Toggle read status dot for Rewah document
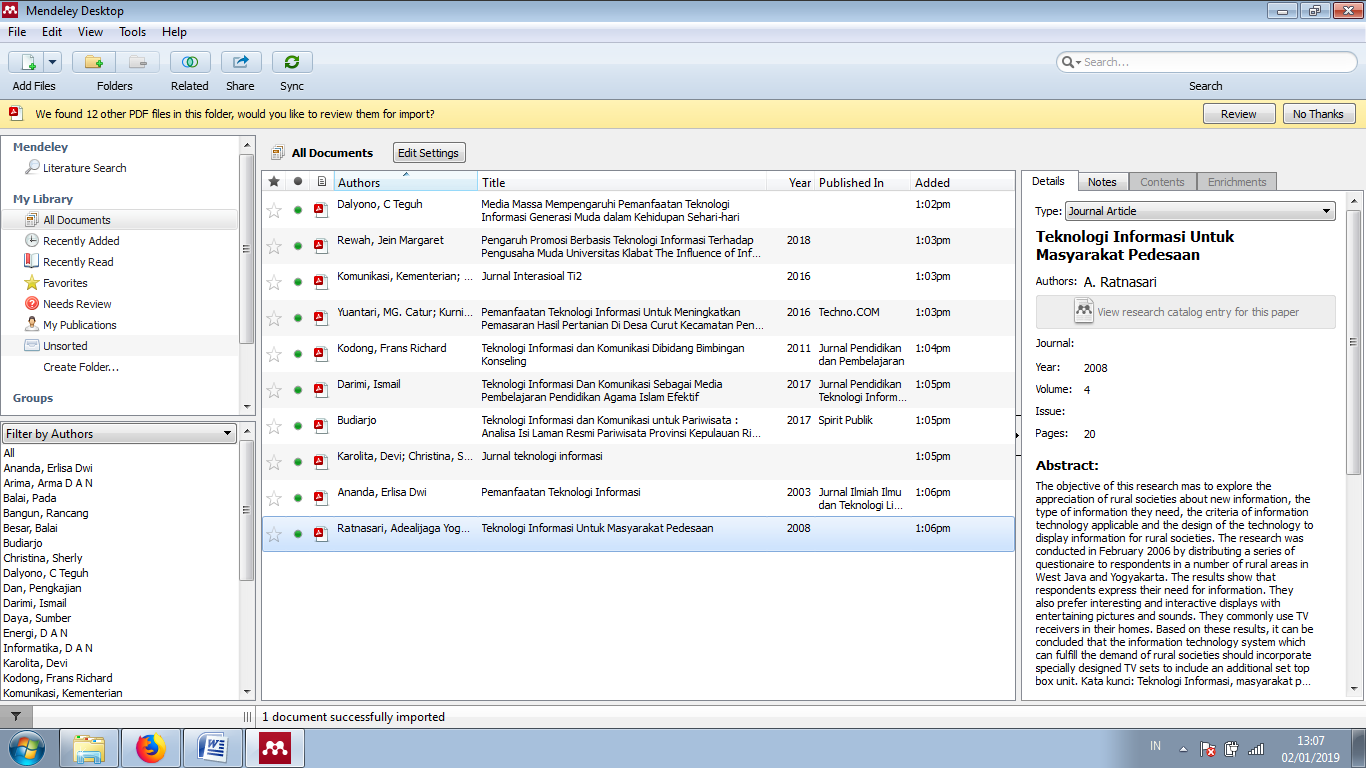Viewport: 1366px width, 768px height. click(298, 246)
